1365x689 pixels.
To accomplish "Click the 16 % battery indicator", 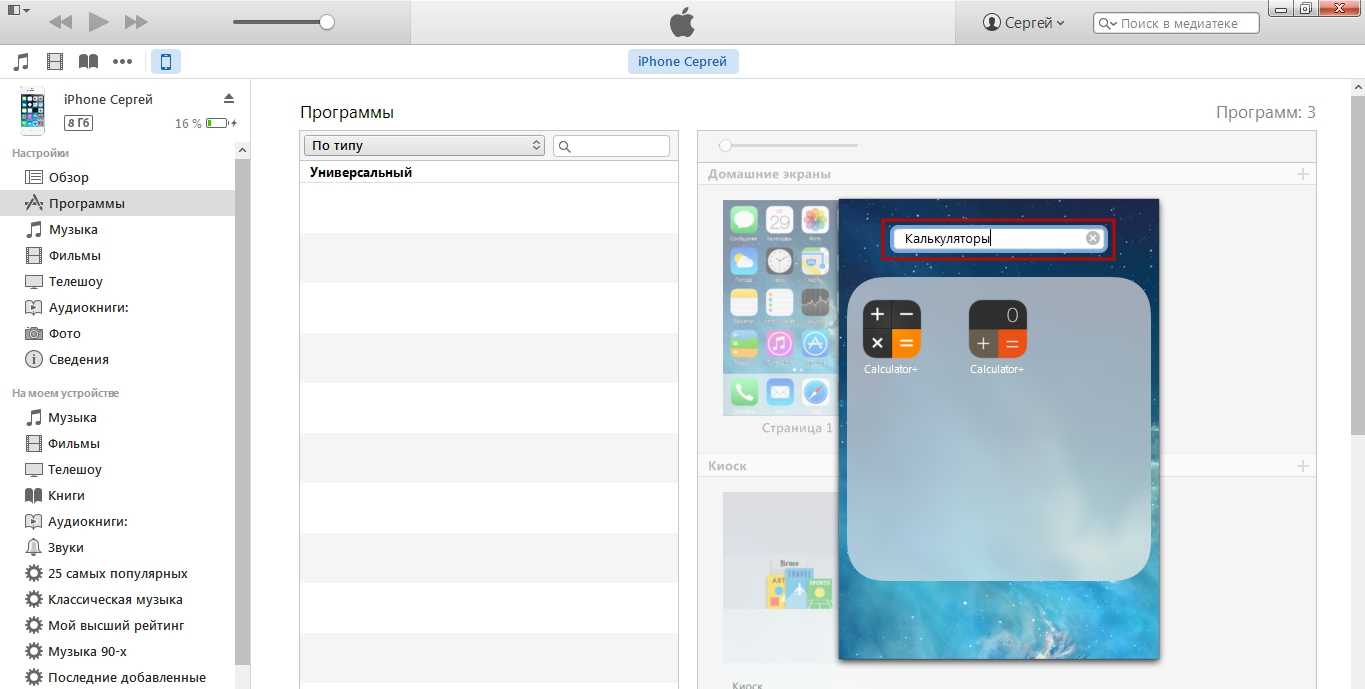I will click(x=206, y=123).
